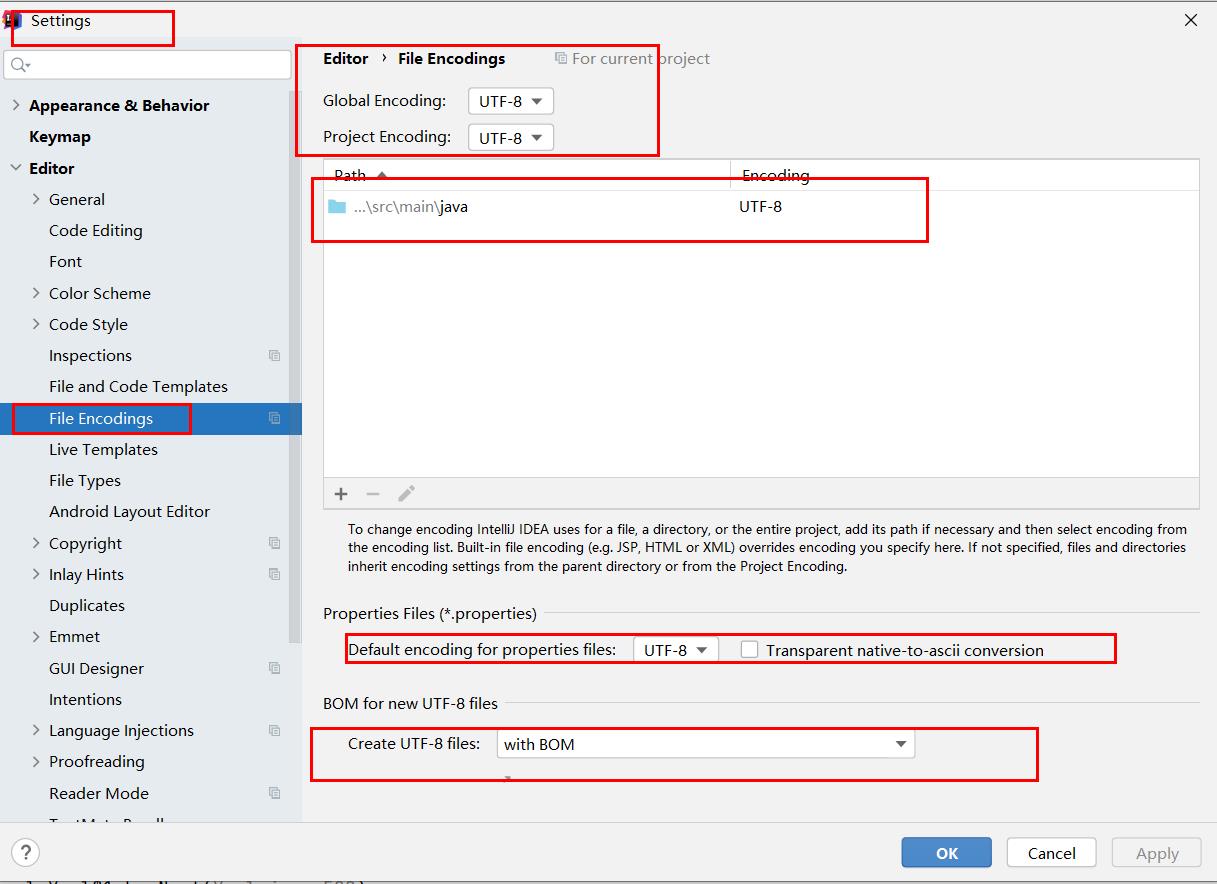Click project-level icon beside Inspections
Screen dimensions: 1217x884
274,356
